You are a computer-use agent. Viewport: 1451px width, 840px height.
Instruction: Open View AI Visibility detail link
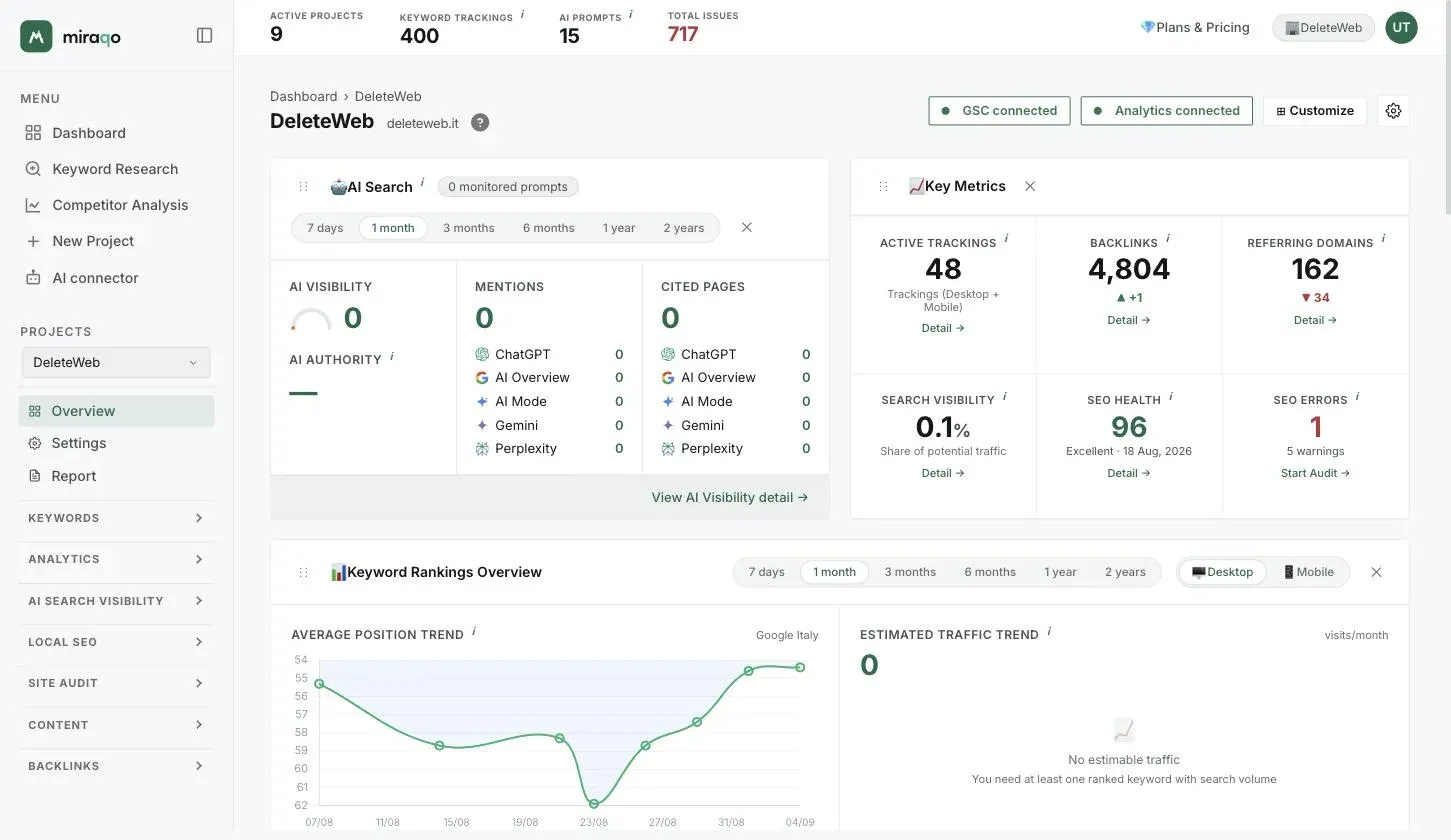730,497
